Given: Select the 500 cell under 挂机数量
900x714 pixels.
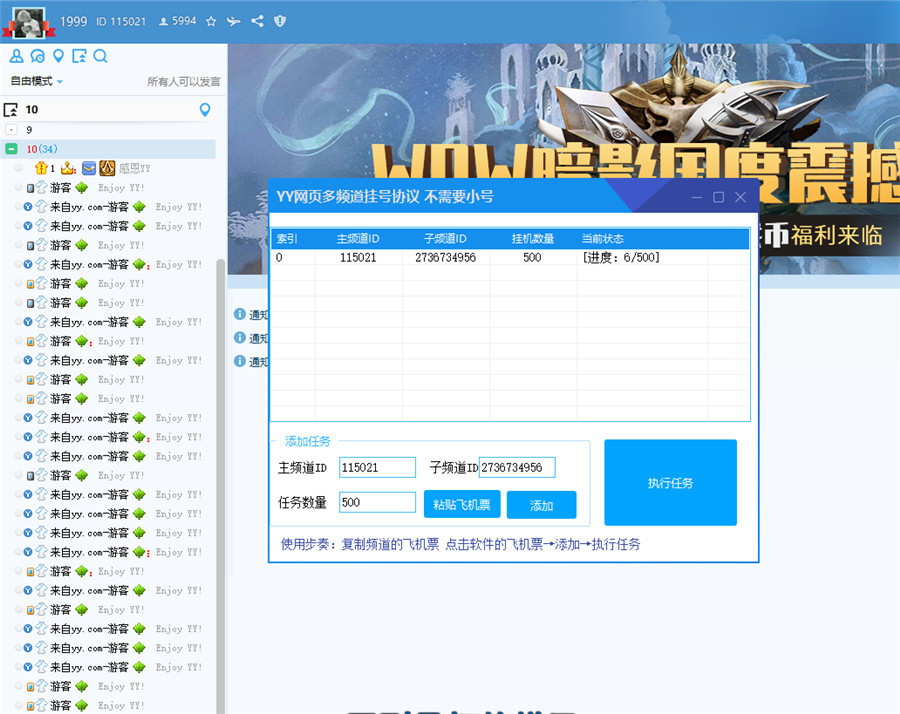Looking at the screenshot, I should click(532, 257).
